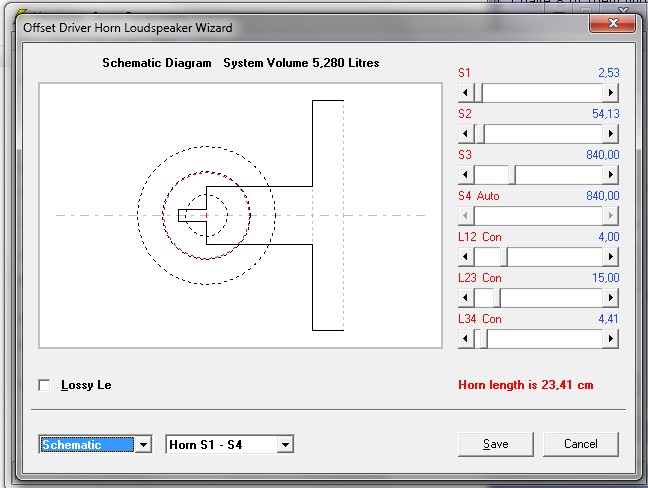Click the L34 Con label
Screen dimensions: 648x488
coord(480,319)
